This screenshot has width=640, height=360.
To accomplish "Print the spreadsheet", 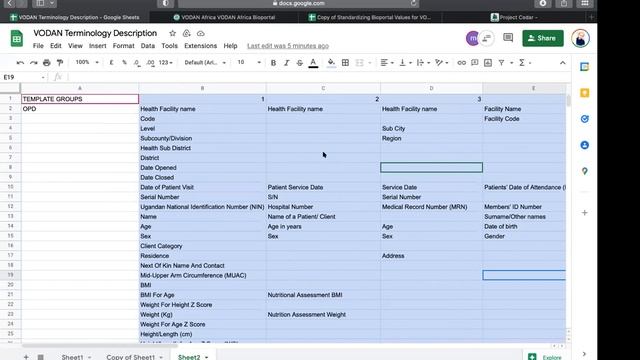I will [x=47, y=63].
